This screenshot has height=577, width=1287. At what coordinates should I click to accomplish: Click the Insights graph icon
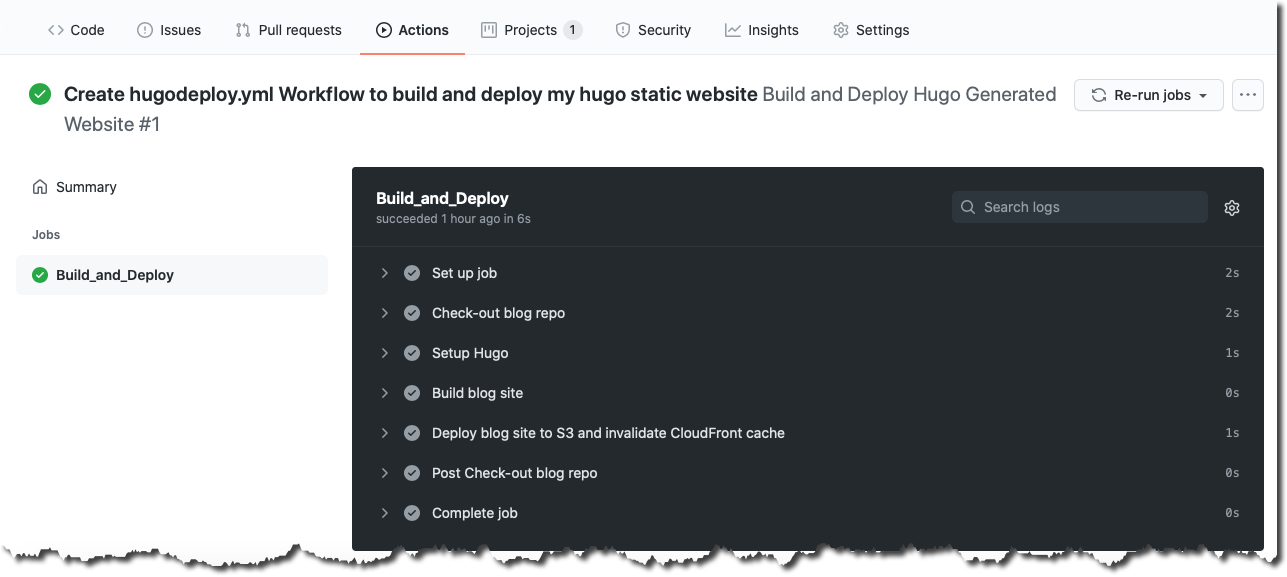[733, 30]
